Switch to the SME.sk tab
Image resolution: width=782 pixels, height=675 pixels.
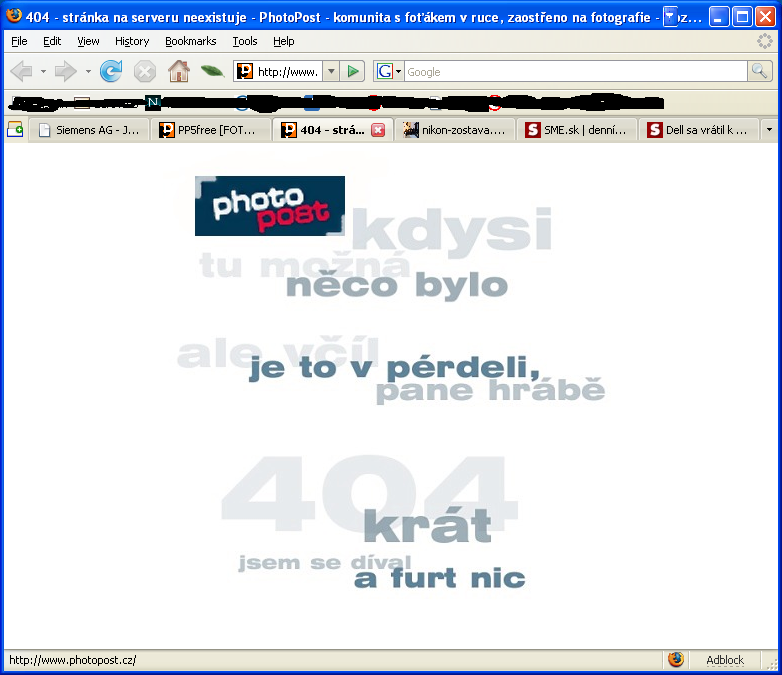click(577, 130)
